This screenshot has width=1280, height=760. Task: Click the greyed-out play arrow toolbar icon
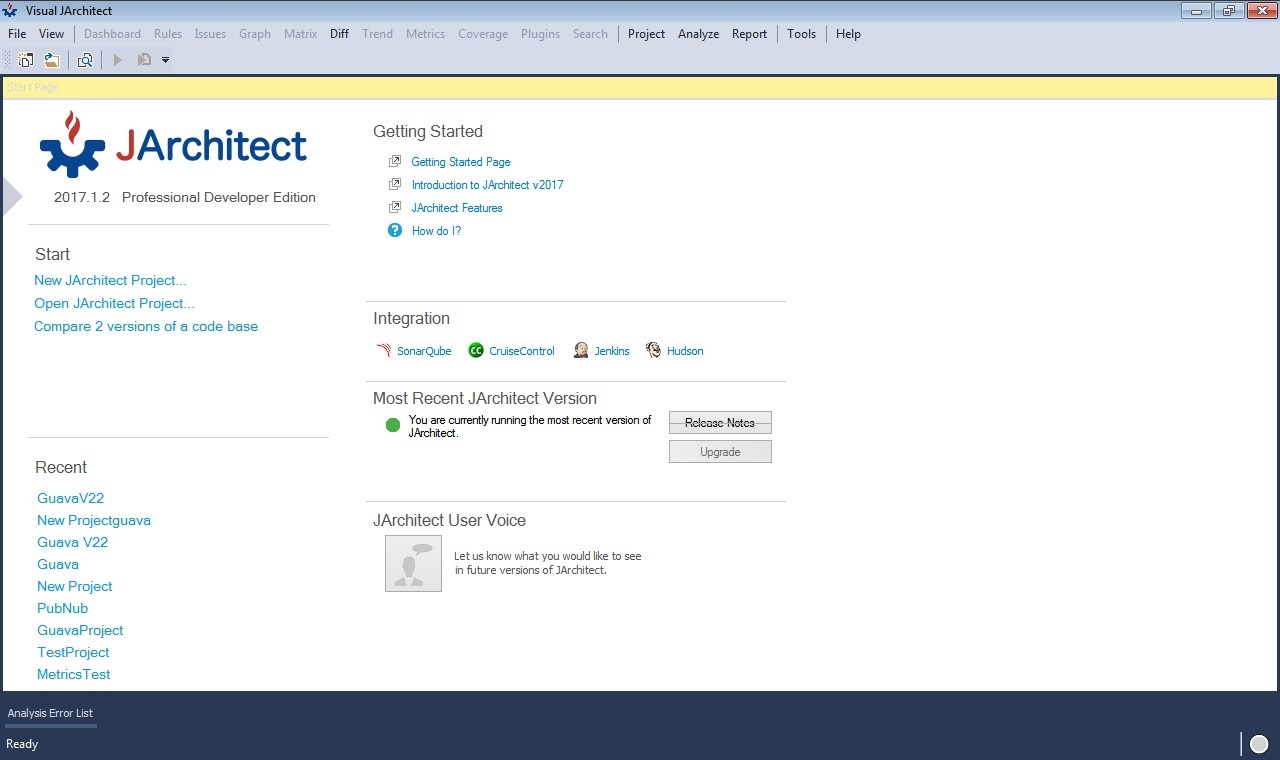(118, 60)
